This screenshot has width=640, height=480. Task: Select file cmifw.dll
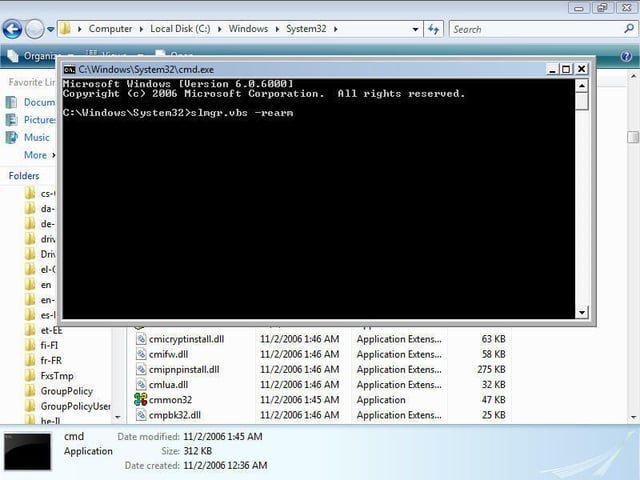[x=169, y=354]
